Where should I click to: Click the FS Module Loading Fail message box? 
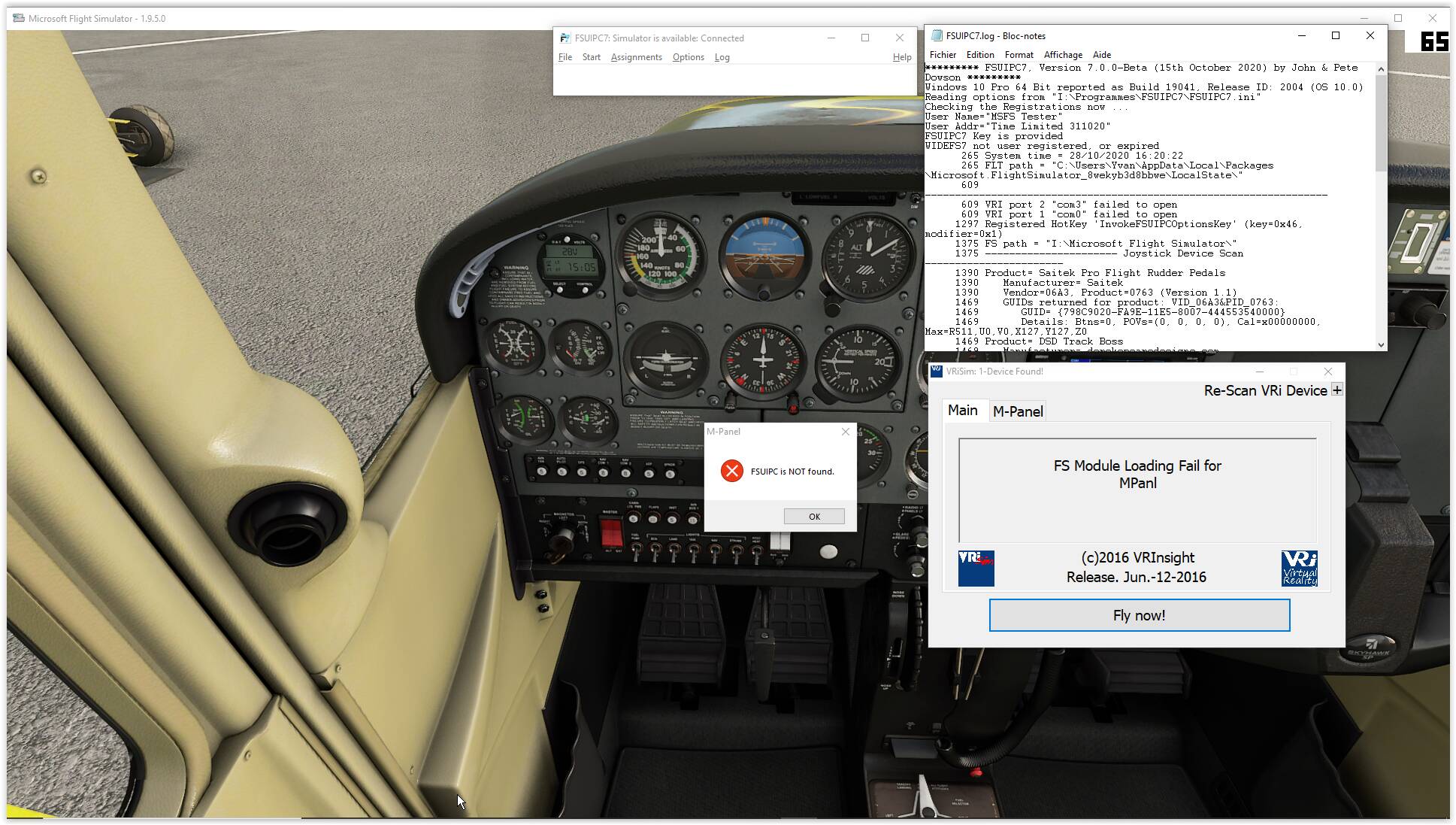1137,490
